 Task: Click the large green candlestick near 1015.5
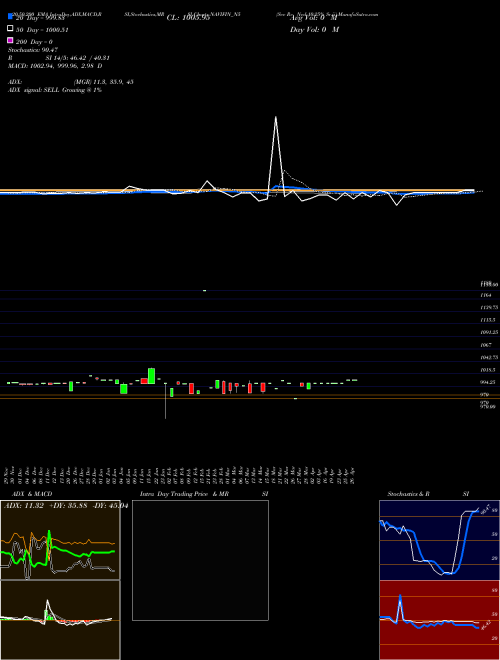pyautogui.click(x=152, y=375)
